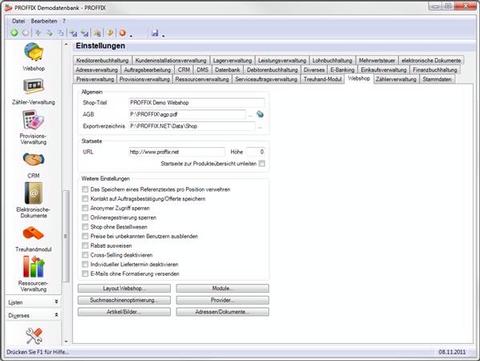Enable 'Cross-Selling deaktivieren' checkbox

[x=85, y=255]
